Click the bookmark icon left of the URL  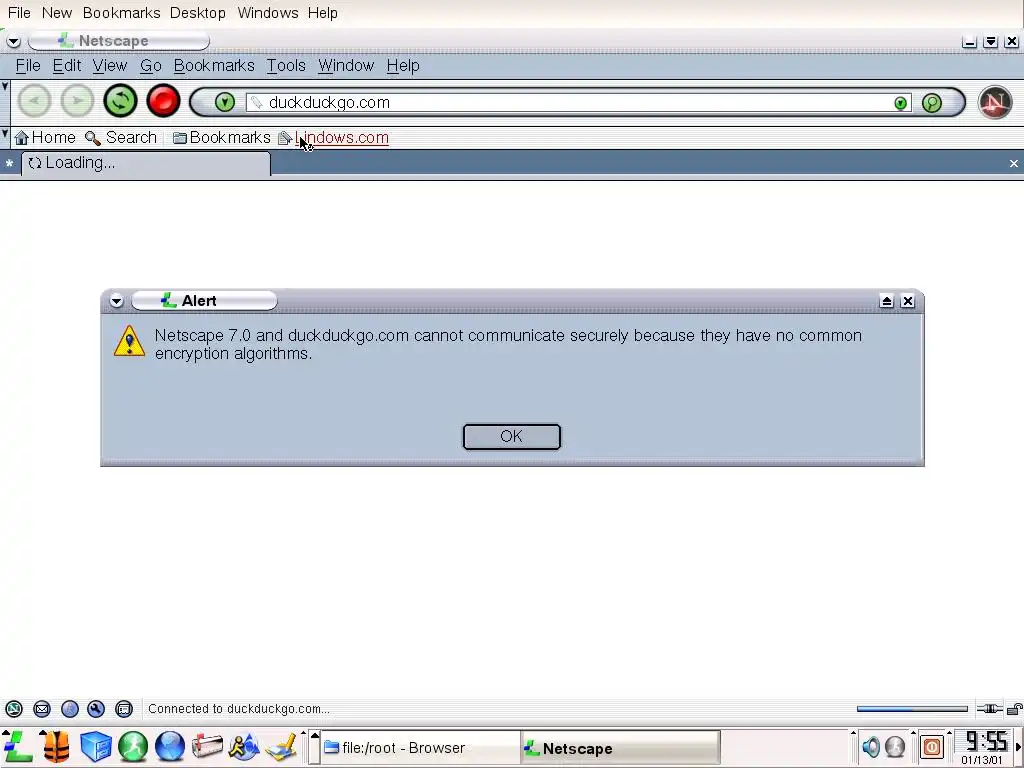pos(257,103)
